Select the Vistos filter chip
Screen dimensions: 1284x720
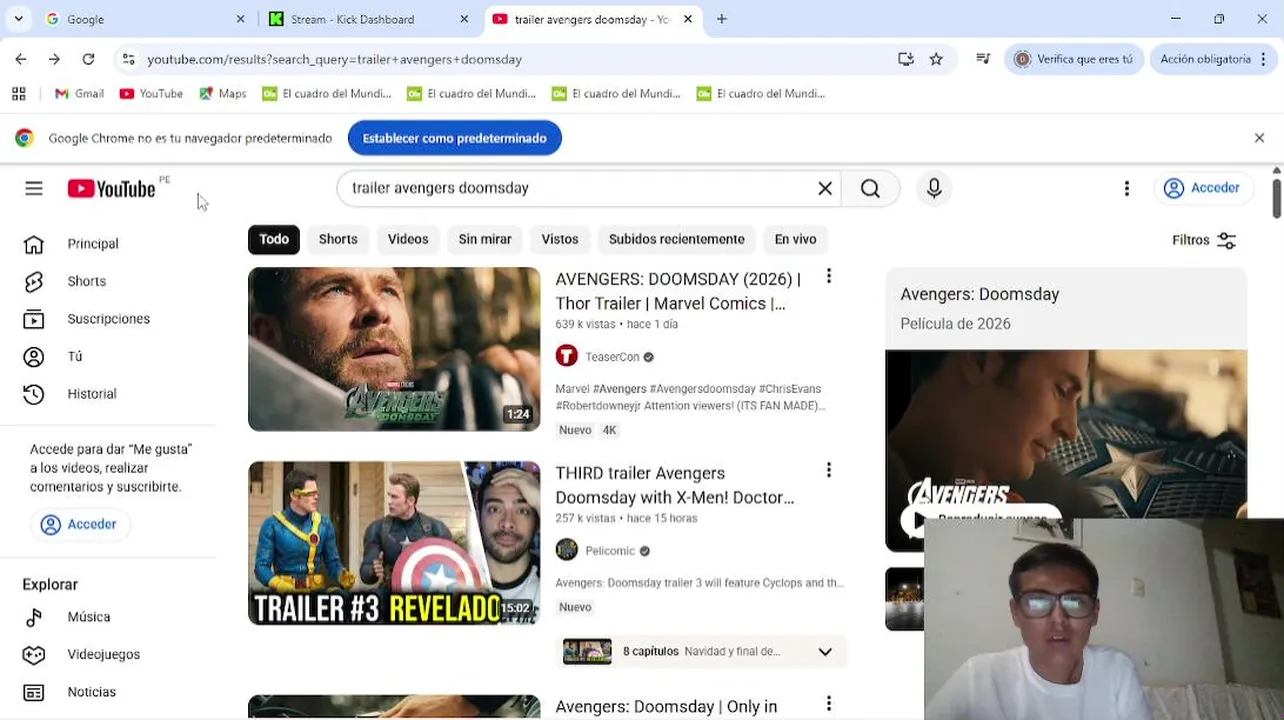(x=560, y=239)
